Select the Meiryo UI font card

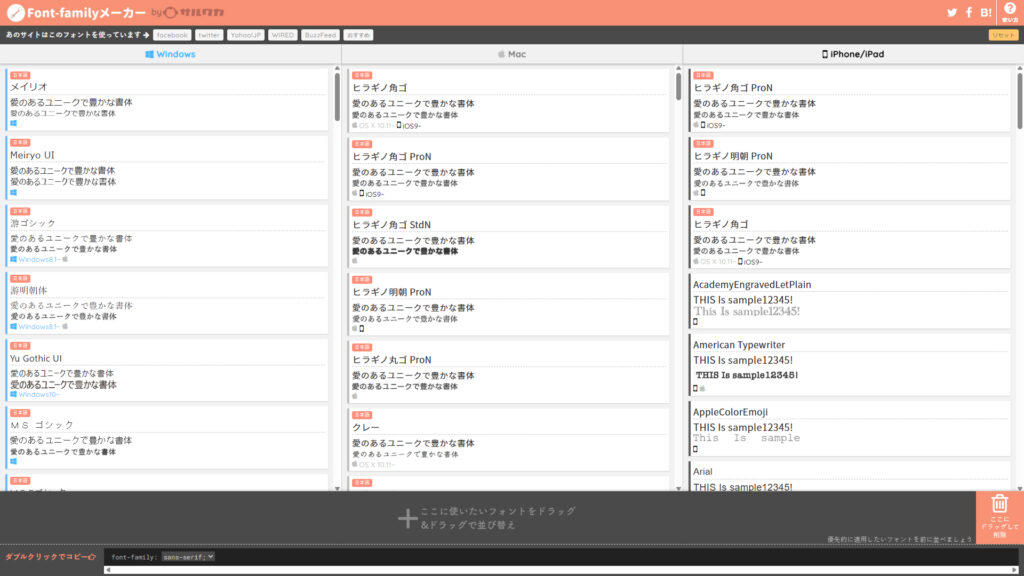coord(167,168)
